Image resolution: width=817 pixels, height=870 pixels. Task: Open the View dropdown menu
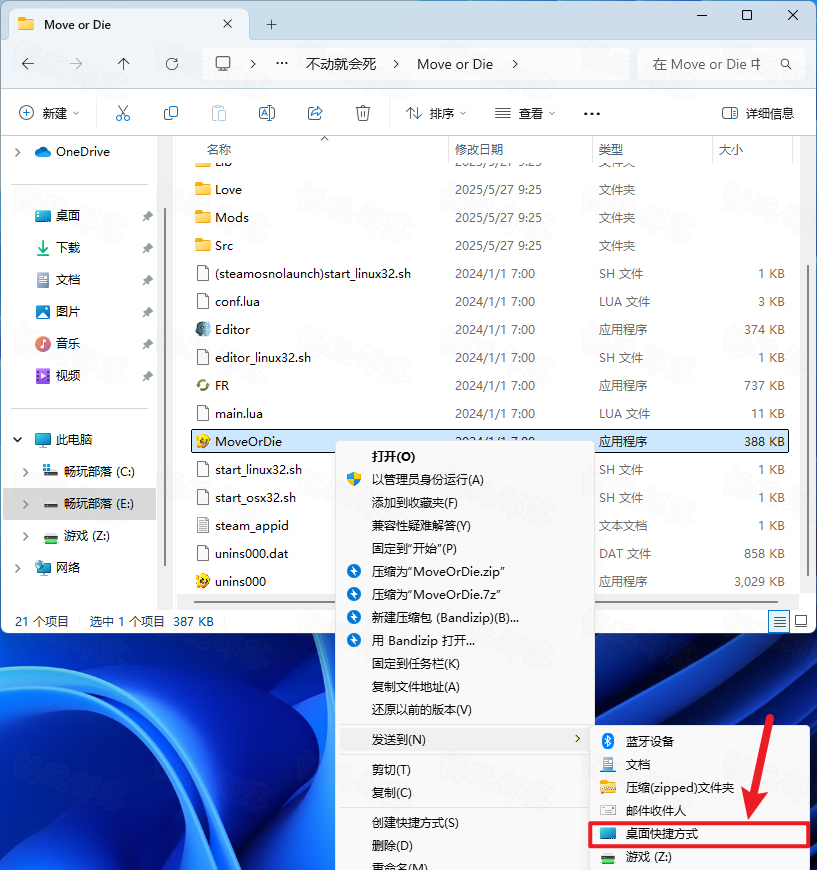525,113
